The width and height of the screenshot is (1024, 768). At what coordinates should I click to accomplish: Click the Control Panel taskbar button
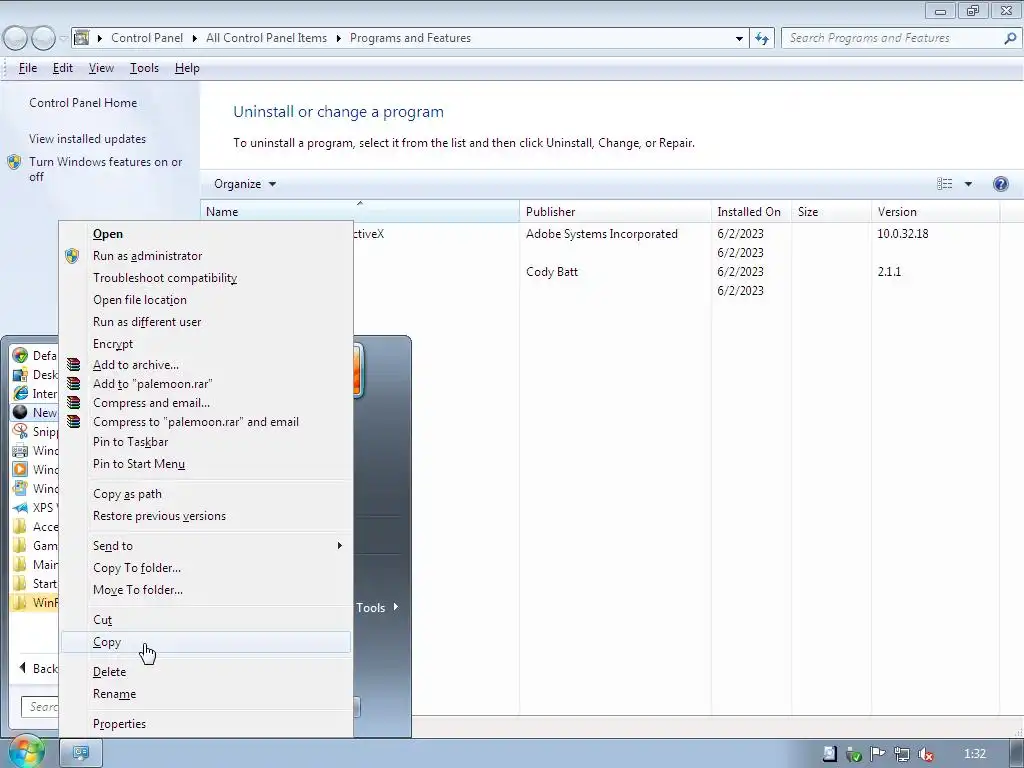tap(81, 753)
